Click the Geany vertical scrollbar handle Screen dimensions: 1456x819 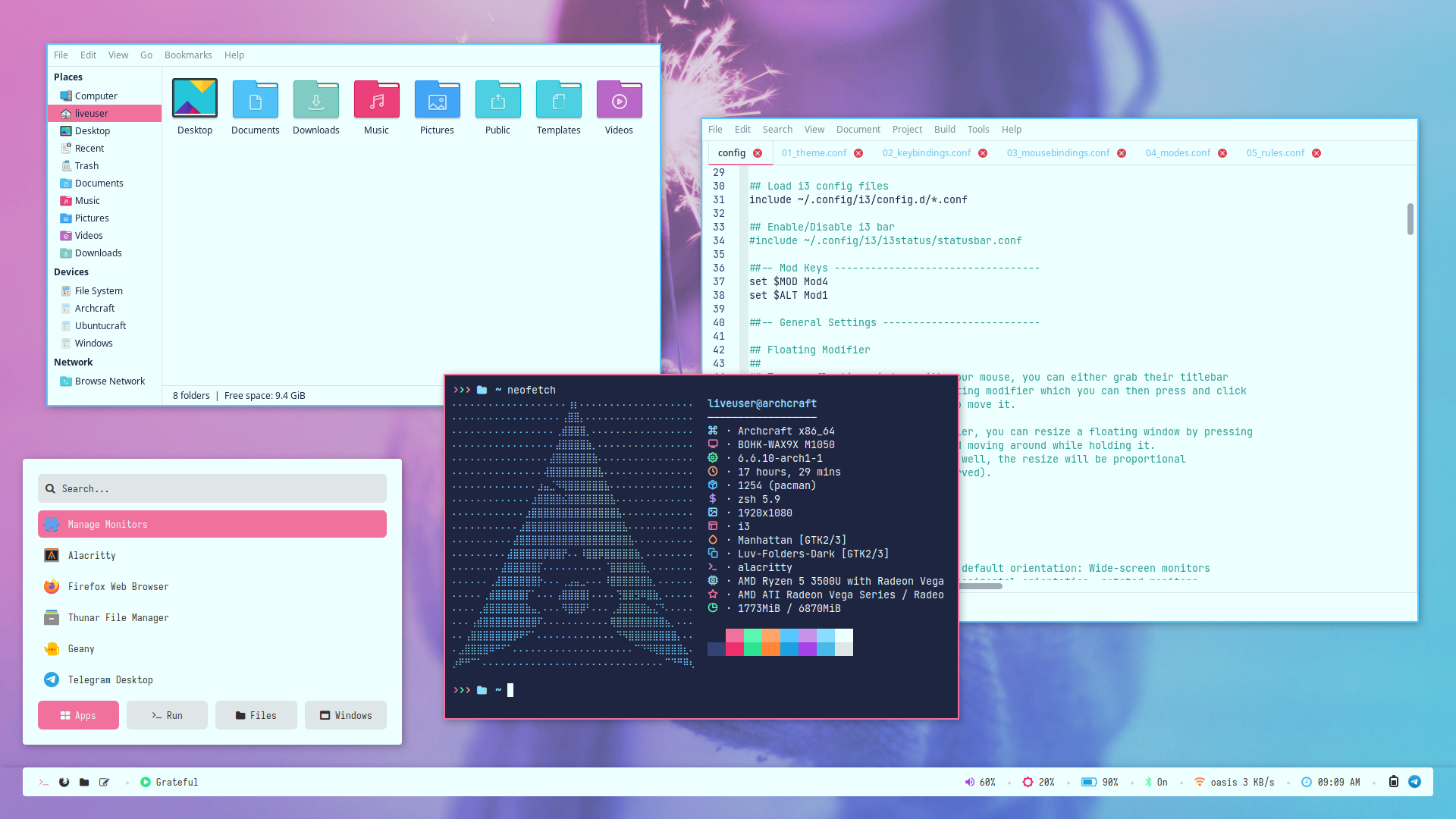pyautogui.click(x=1410, y=219)
